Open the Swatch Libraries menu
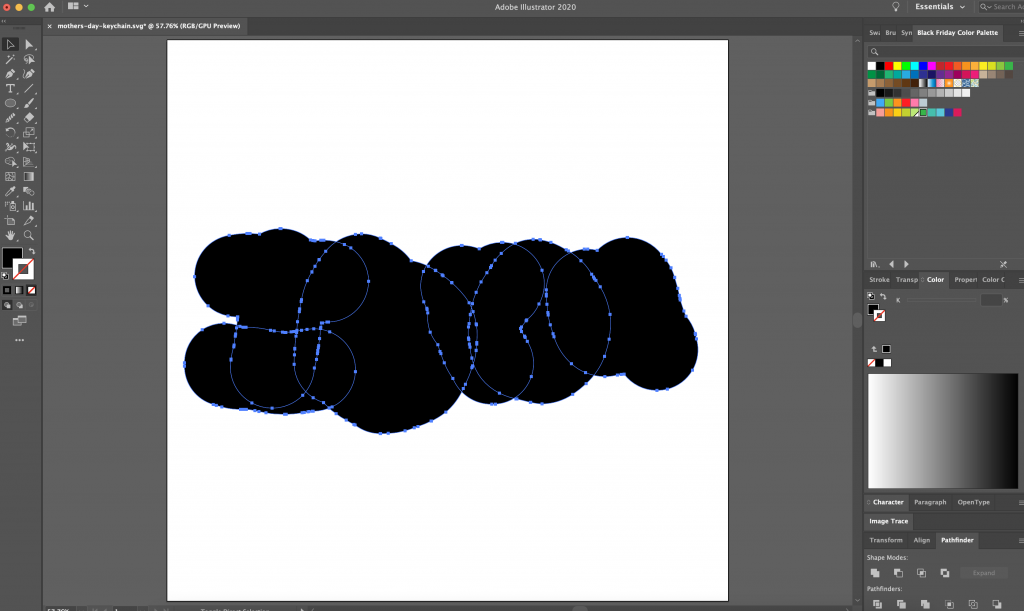The height and width of the screenshot is (611, 1024). pos(874,264)
